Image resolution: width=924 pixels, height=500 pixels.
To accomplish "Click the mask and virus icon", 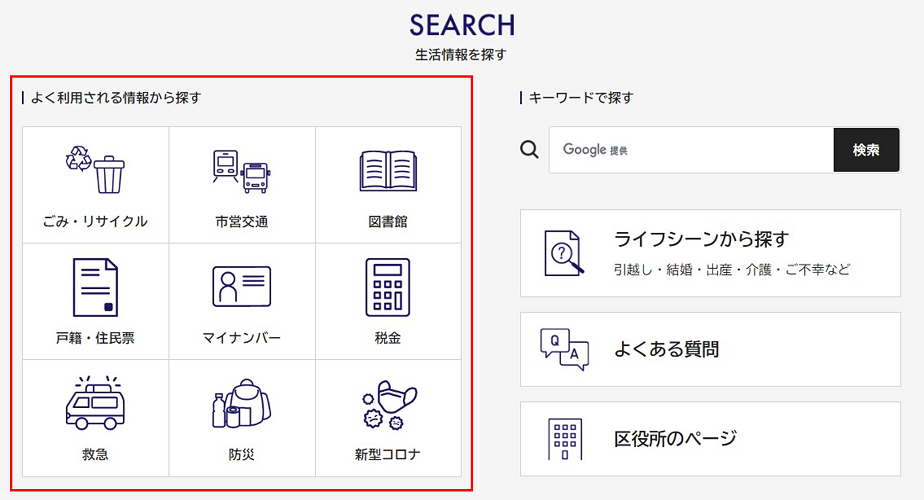I will (x=387, y=403).
